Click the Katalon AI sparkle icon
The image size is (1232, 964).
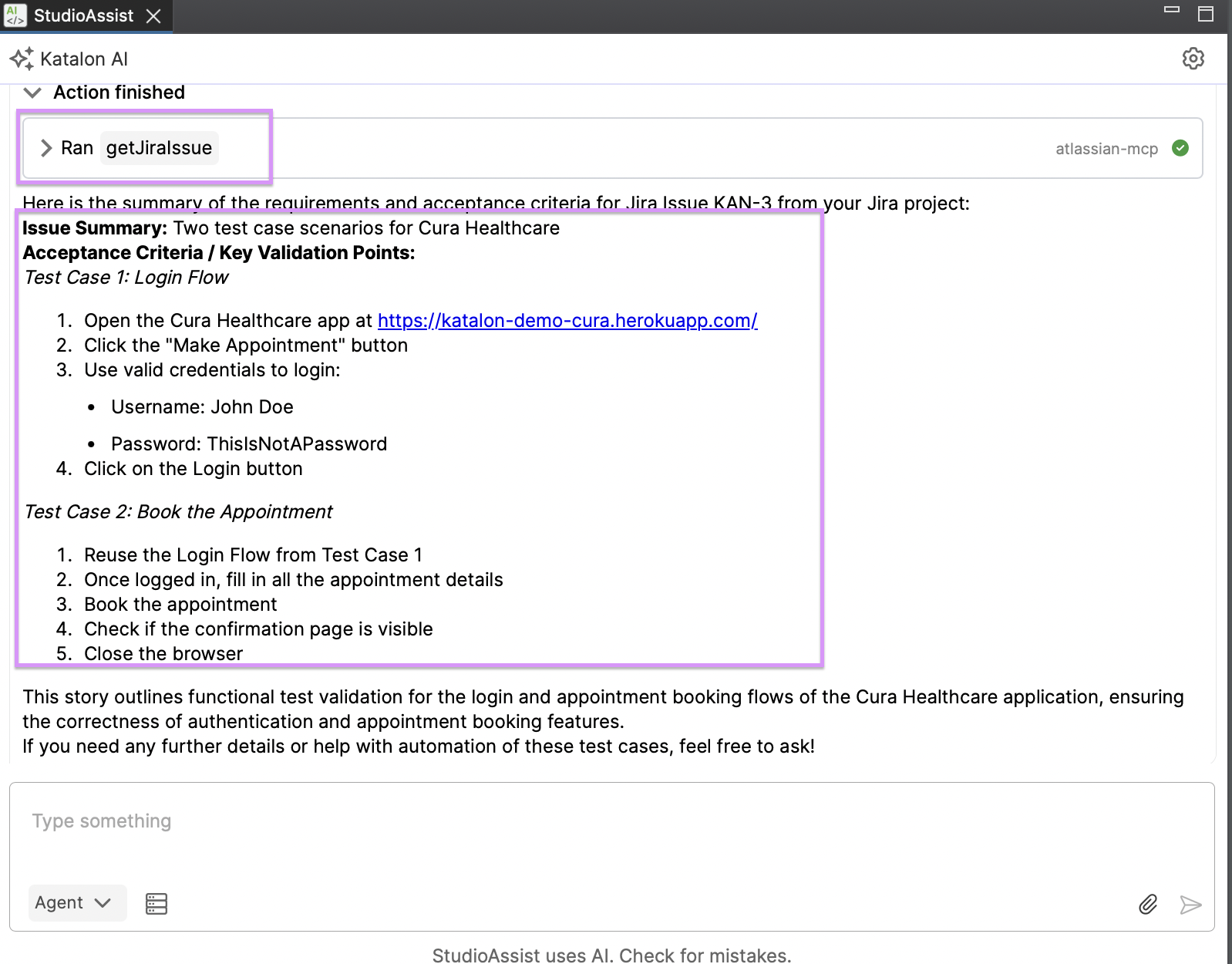tap(22, 59)
